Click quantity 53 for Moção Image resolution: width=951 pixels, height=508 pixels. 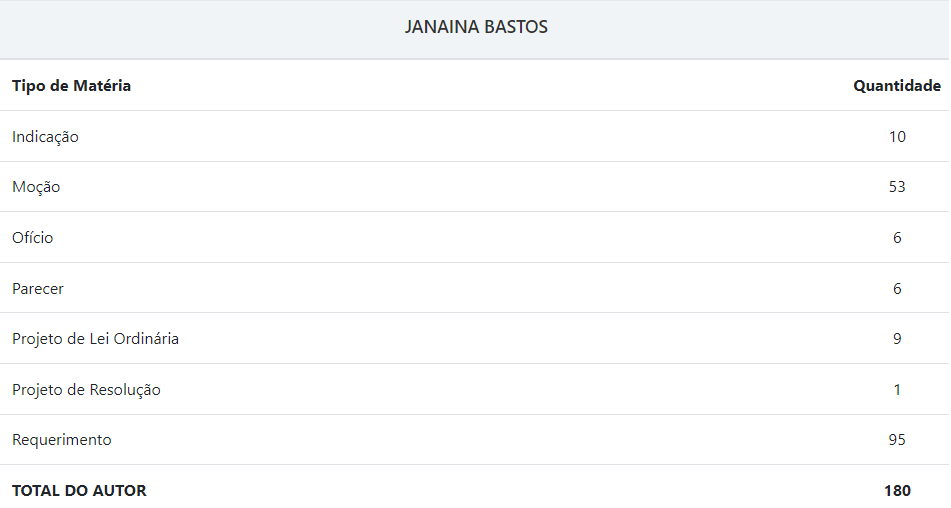pyautogui.click(x=896, y=187)
